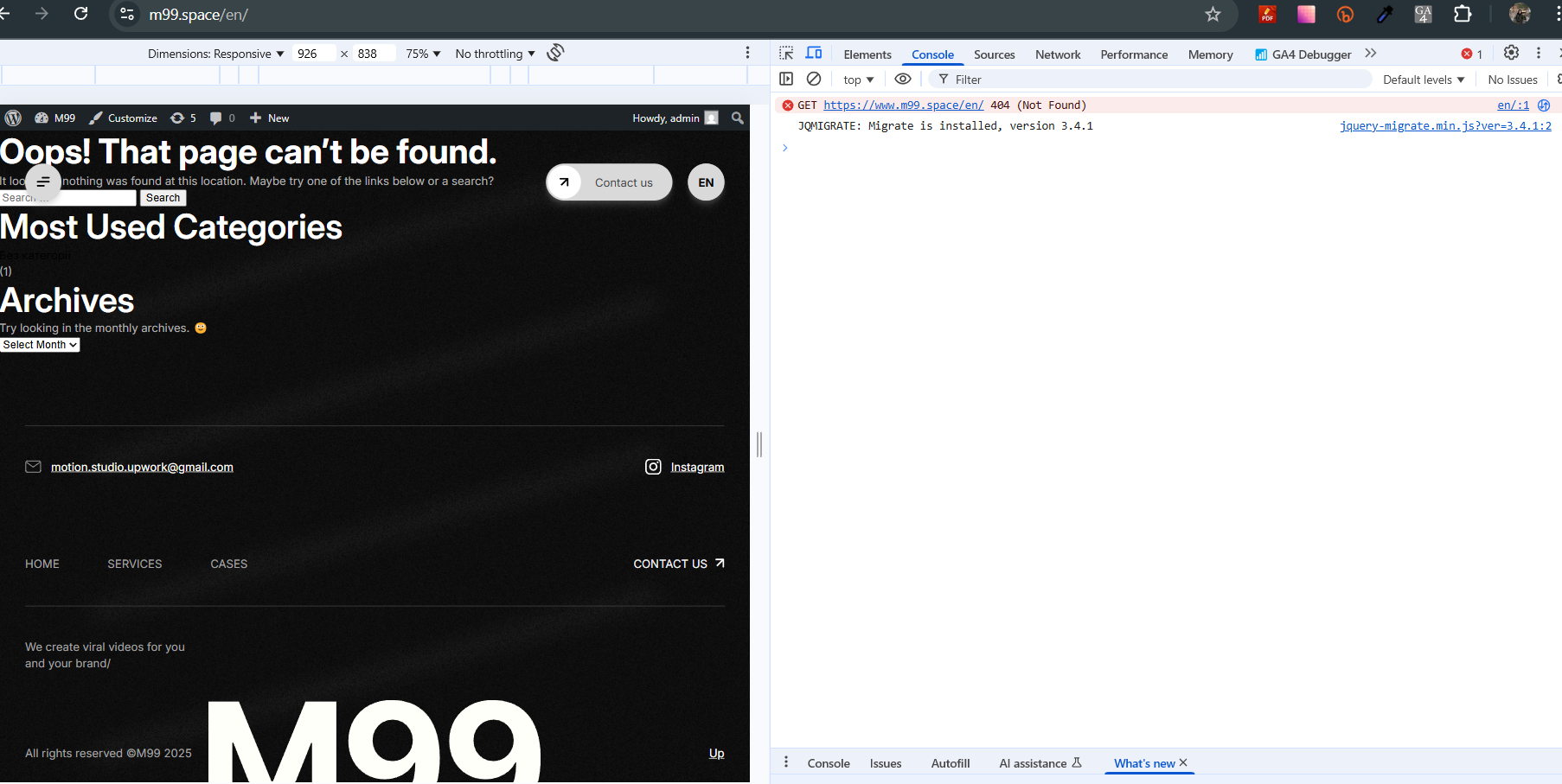Open the color picker eyedropper extension

[x=1385, y=14]
